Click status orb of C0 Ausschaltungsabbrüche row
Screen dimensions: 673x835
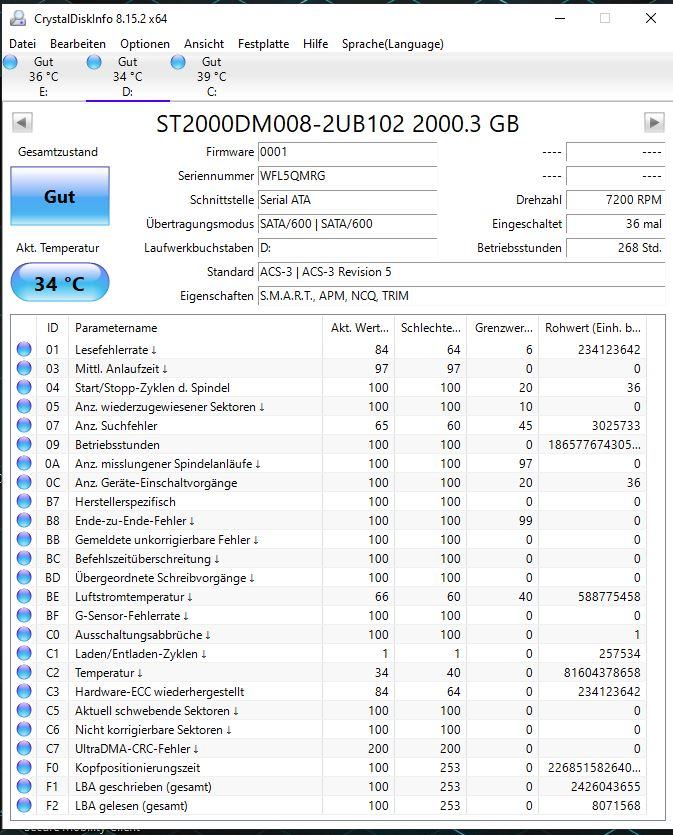[24, 634]
